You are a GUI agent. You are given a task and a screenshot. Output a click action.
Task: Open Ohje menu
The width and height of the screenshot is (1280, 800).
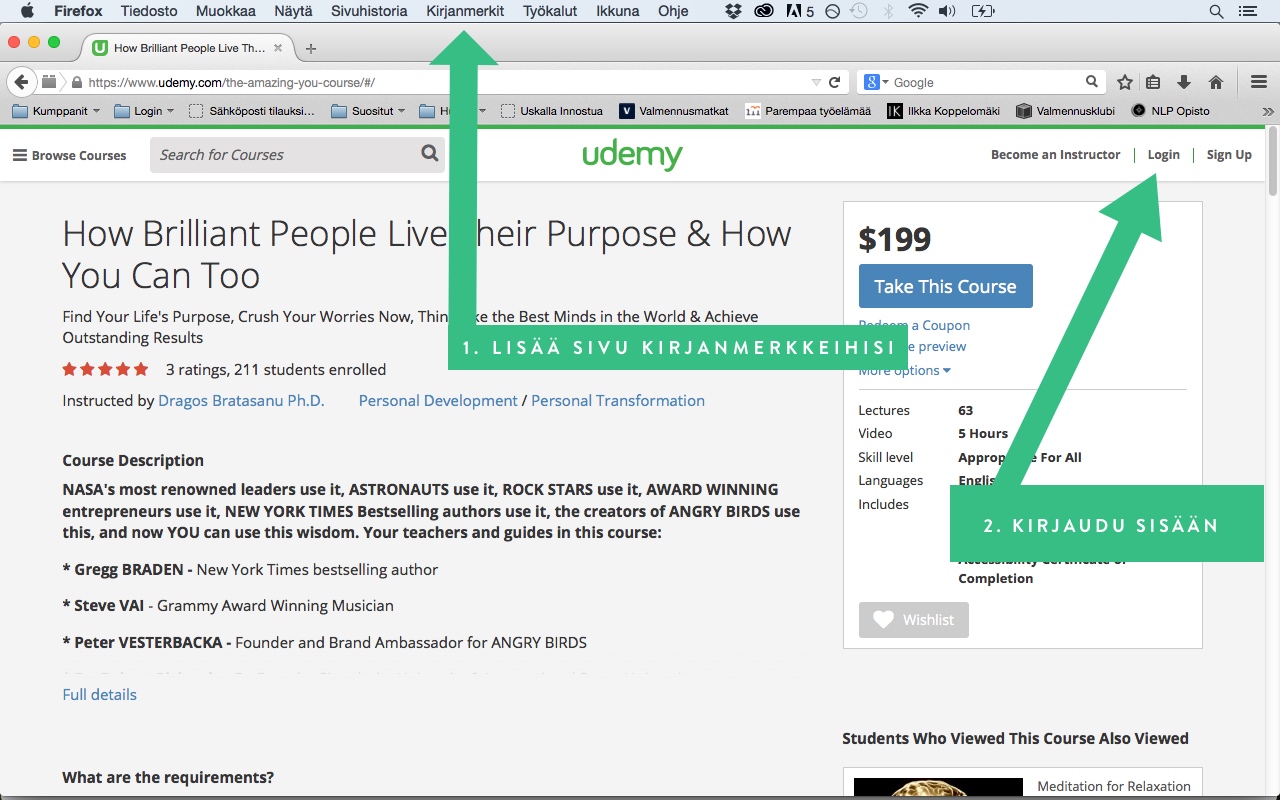tap(673, 11)
